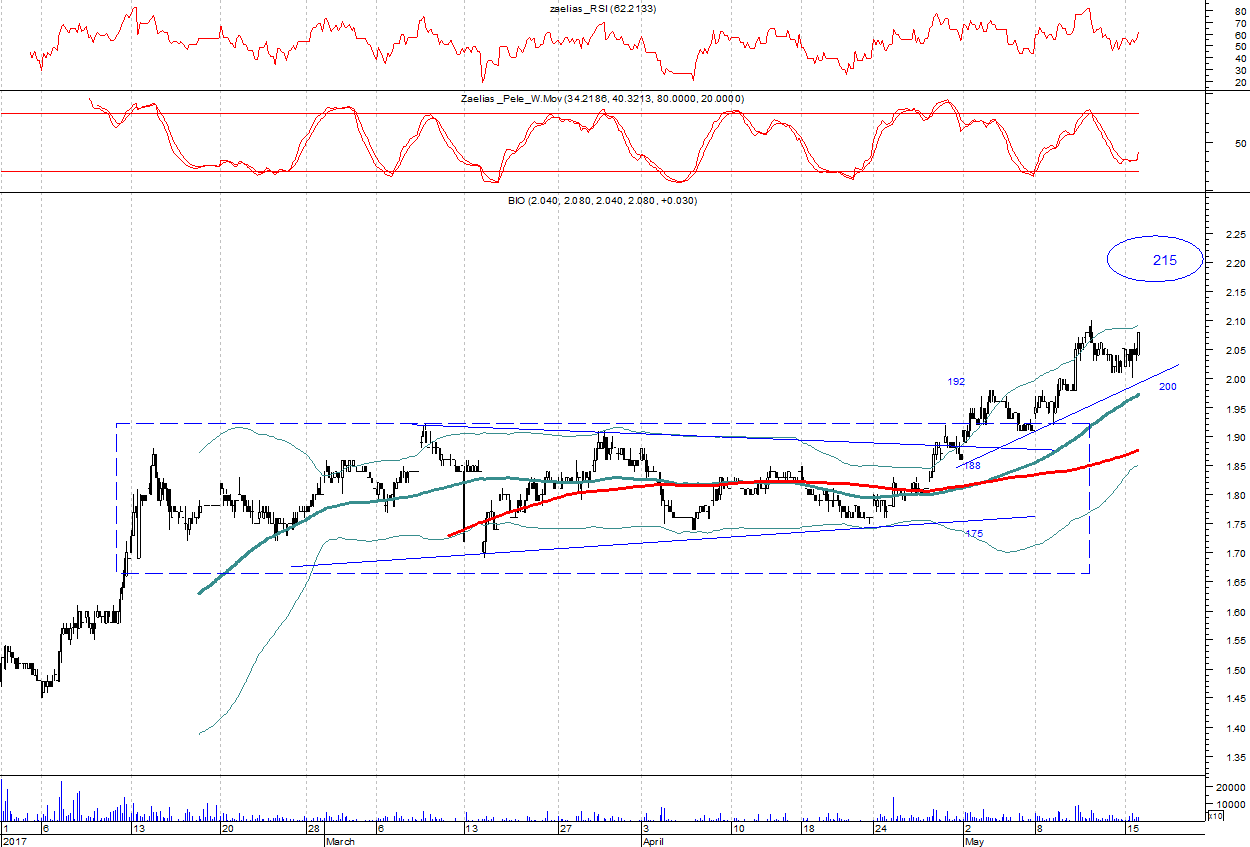Click the 50 level label in the stochastic pane
The height and width of the screenshot is (847, 1250).
pos(1212,143)
